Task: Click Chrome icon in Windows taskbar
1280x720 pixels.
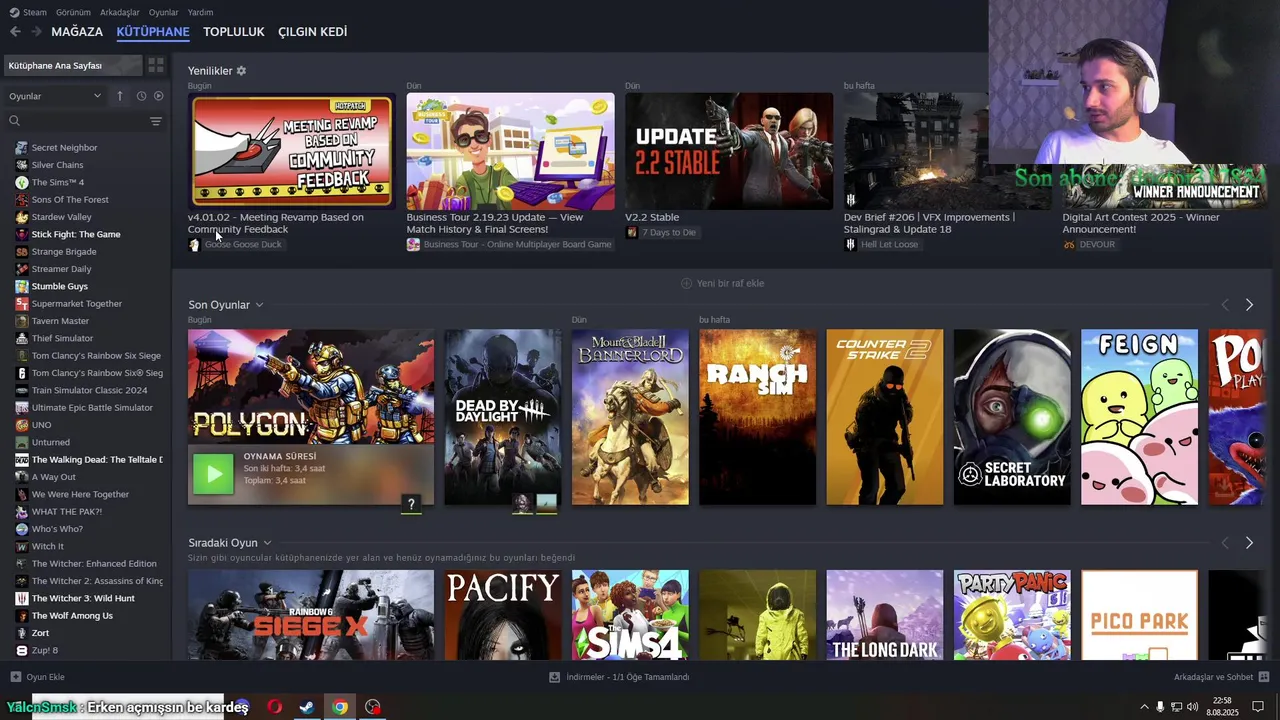Action: 340,707
